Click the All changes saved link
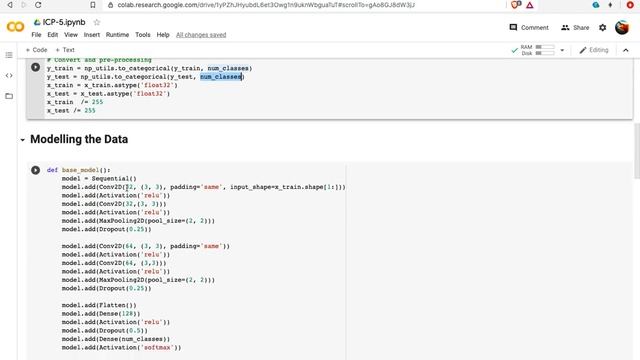Viewport: 640px width, 360px height. 201,35
